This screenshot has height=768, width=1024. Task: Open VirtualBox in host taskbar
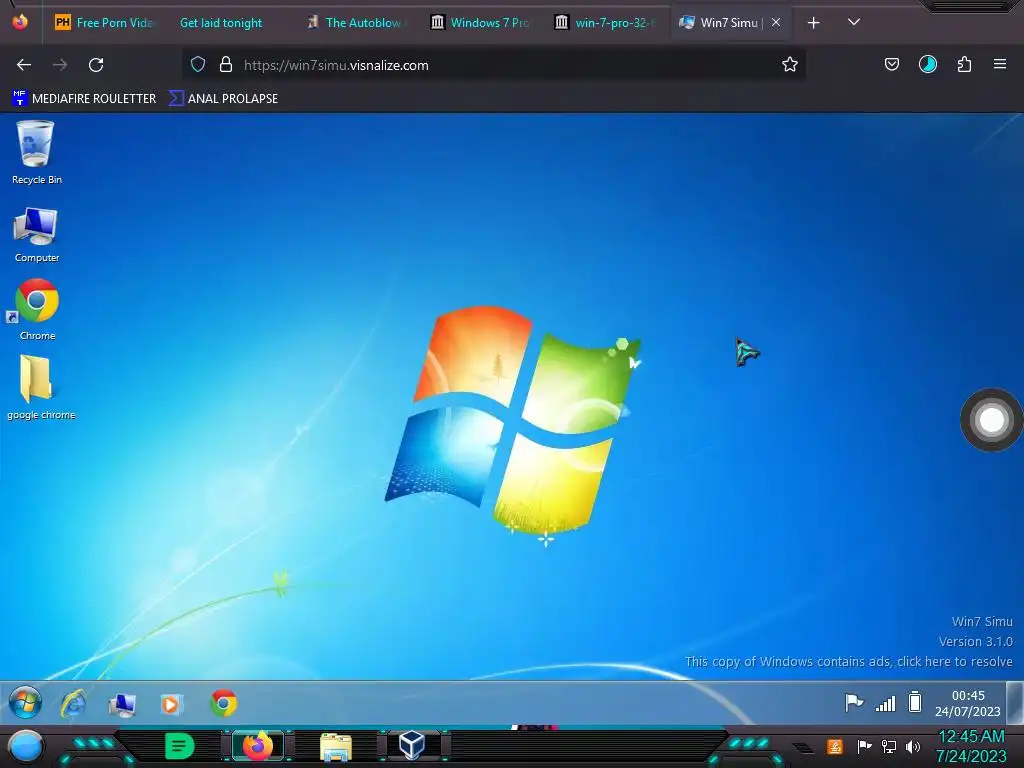click(x=411, y=745)
